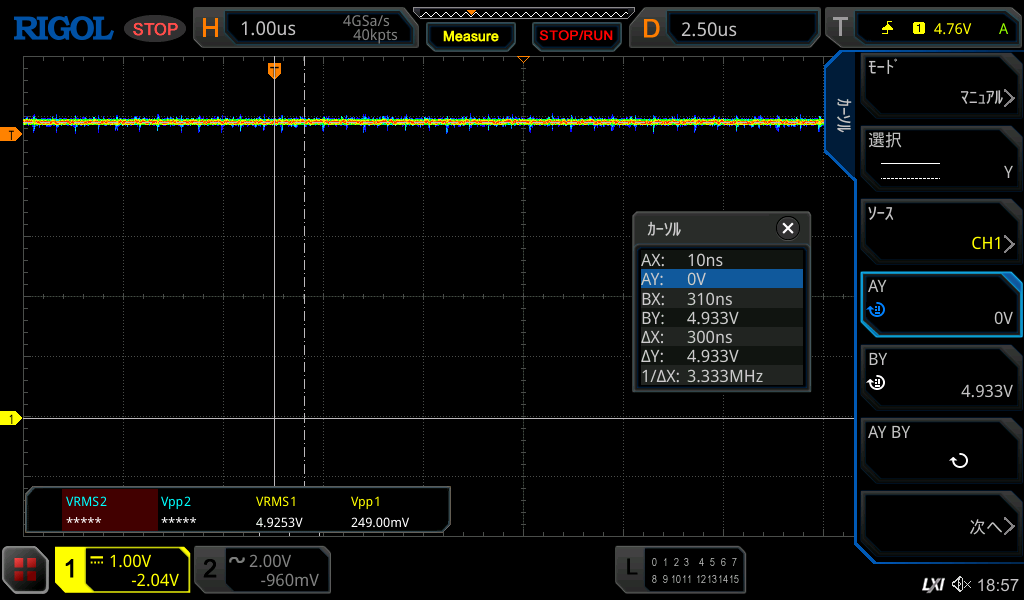Click the speaker mute icon

961,584
